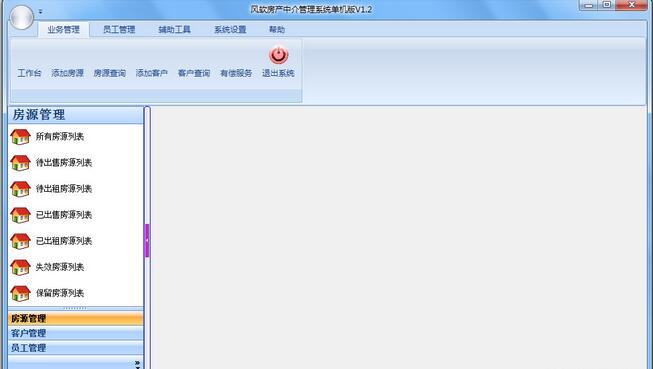Open the quick access toolbar dropdown arrow

(x=40, y=12)
